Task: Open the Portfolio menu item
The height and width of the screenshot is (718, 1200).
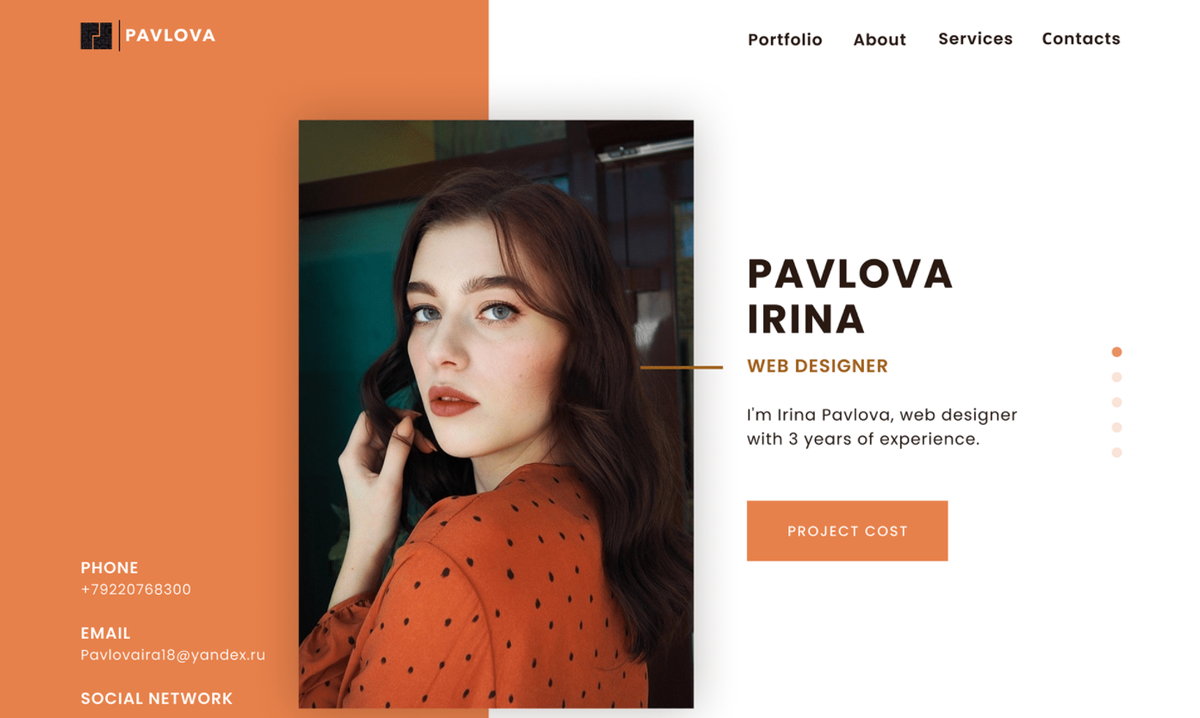Action: tap(785, 39)
